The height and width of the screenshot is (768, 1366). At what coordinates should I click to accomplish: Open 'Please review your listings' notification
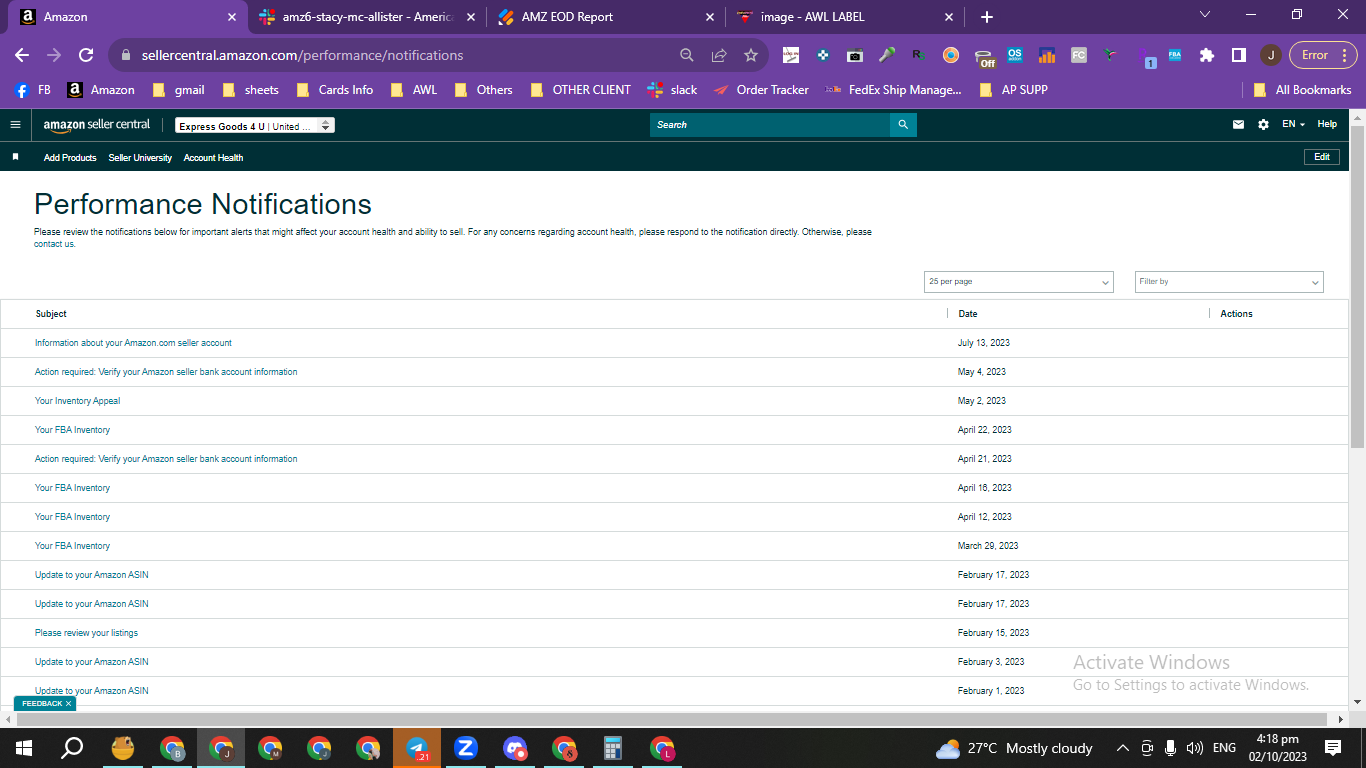pyautogui.click(x=86, y=633)
